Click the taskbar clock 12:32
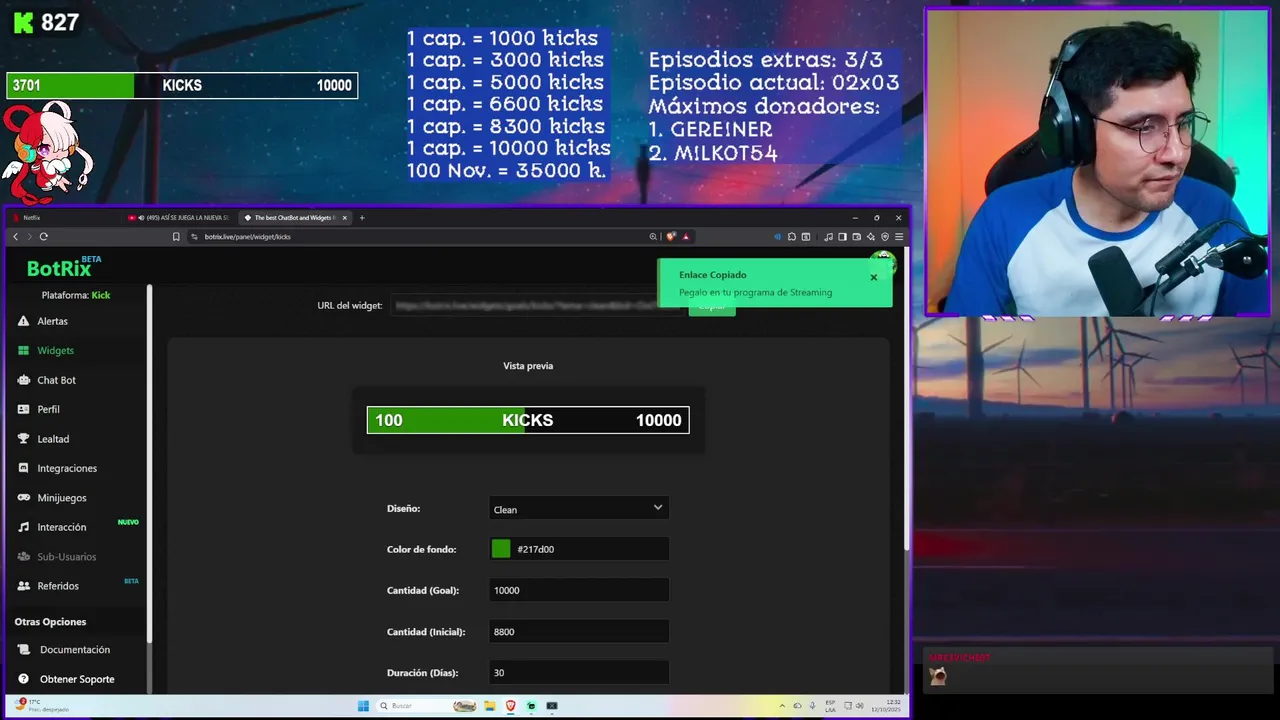This screenshot has width=1280, height=720. point(885,706)
